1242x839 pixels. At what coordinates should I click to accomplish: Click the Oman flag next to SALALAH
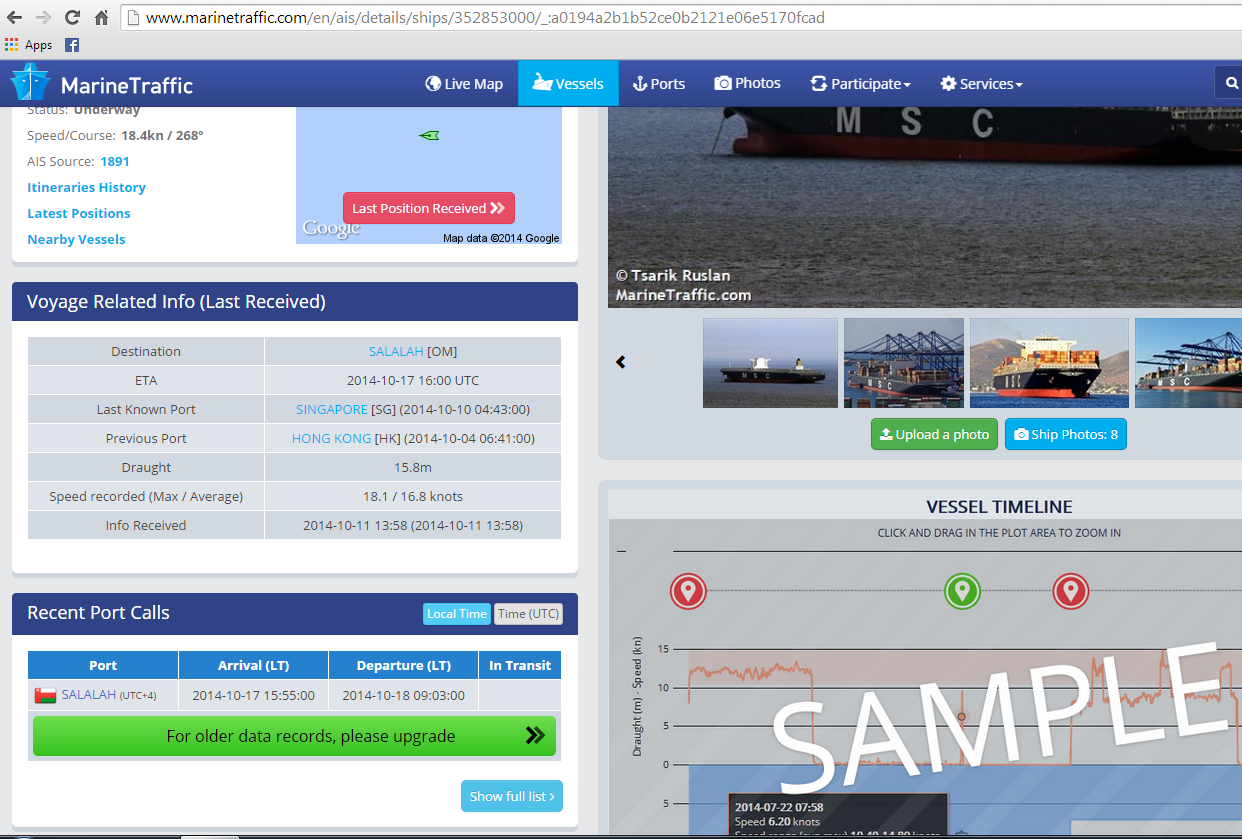click(x=45, y=695)
